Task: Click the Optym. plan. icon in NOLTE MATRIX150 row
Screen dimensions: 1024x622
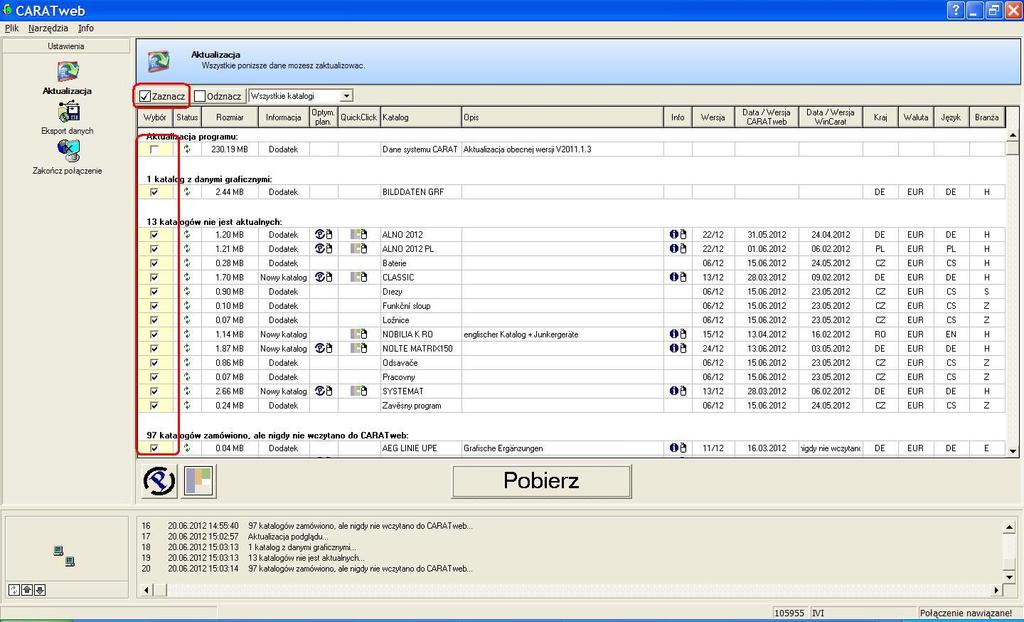Action: [x=323, y=348]
